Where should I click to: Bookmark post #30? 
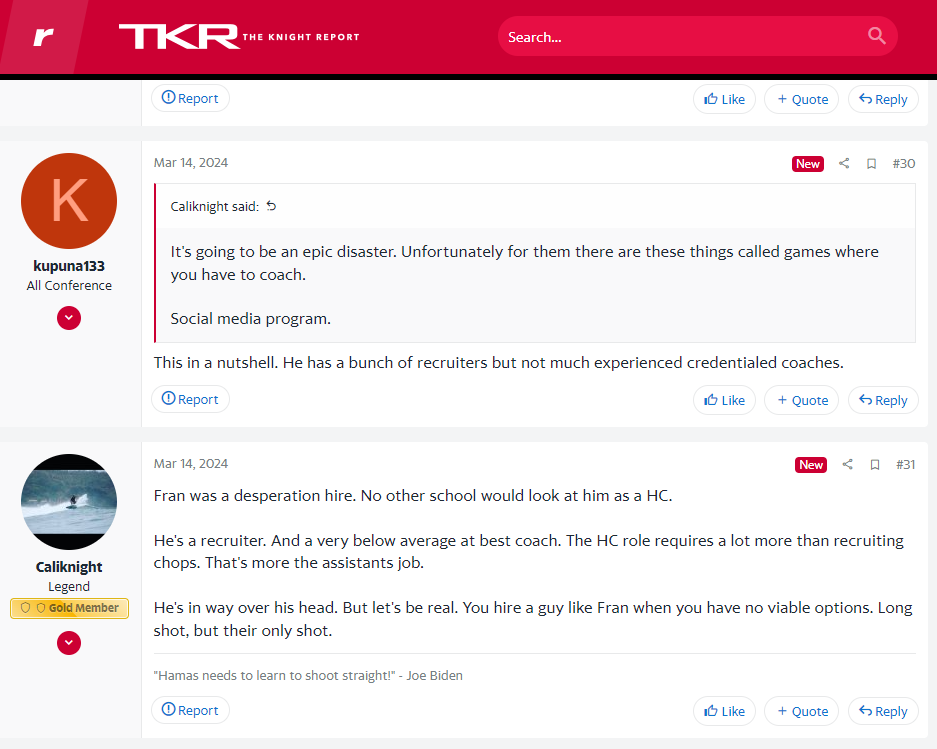[x=871, y=164]
